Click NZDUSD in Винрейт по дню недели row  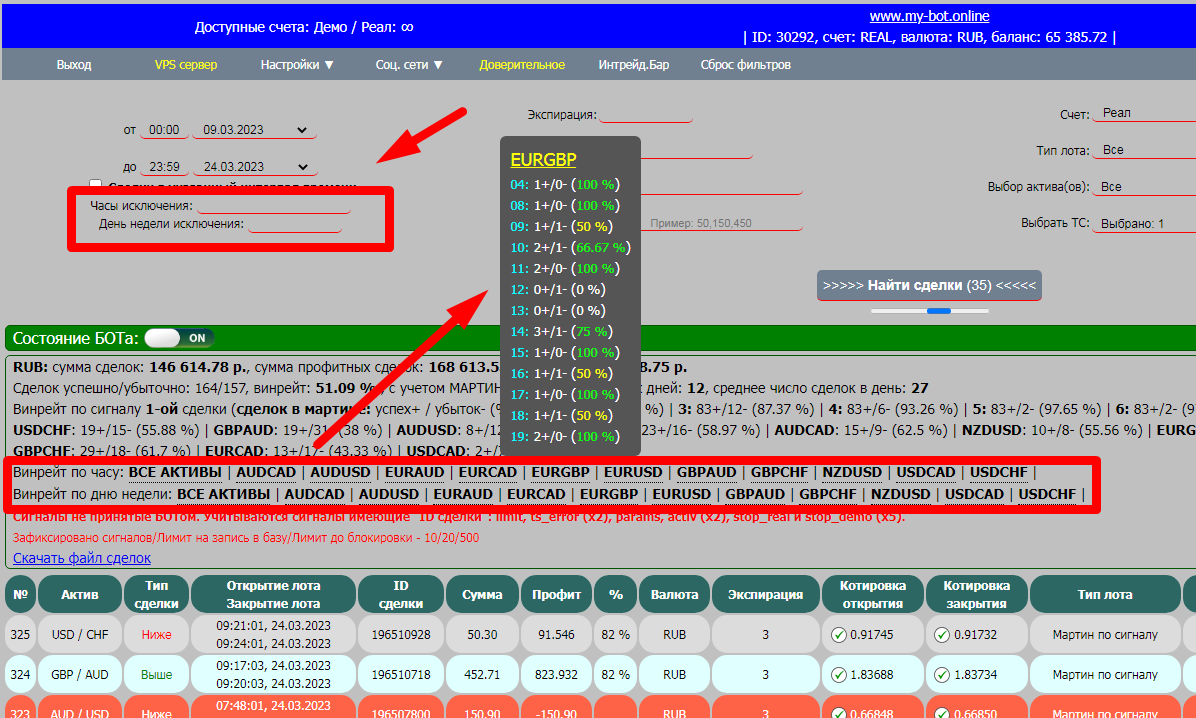901,494
